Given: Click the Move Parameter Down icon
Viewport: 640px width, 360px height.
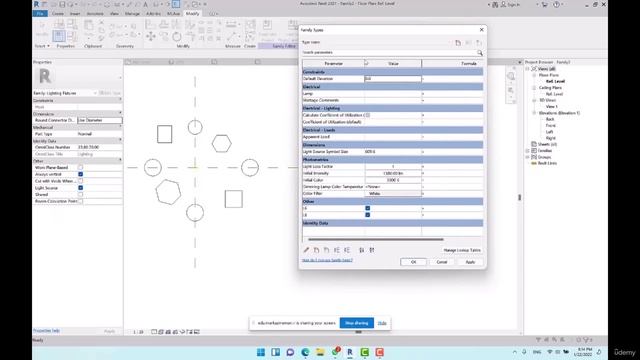Looking at the screenshot, I should [x=347, y=250].
